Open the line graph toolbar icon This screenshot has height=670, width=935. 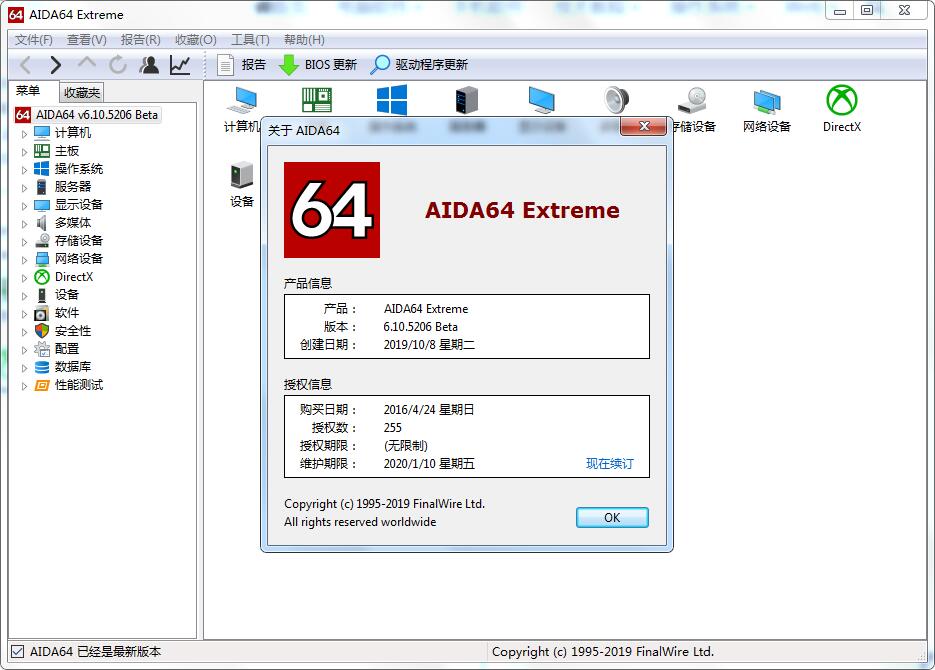tap(180, 64)
